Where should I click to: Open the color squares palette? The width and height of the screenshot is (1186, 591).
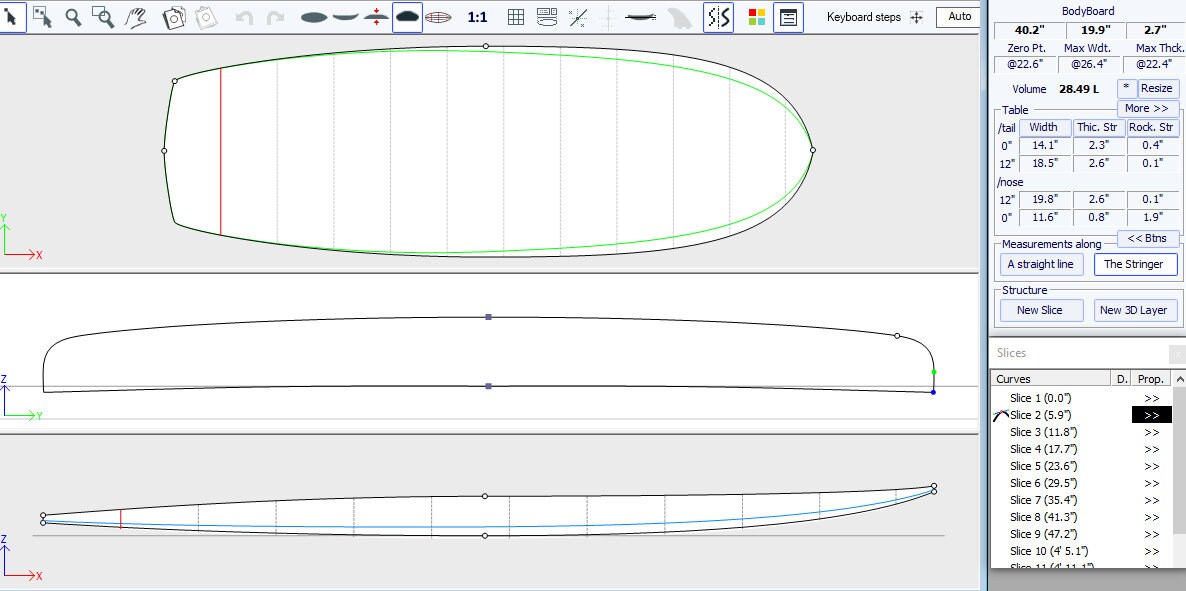(x=756, y=17)
